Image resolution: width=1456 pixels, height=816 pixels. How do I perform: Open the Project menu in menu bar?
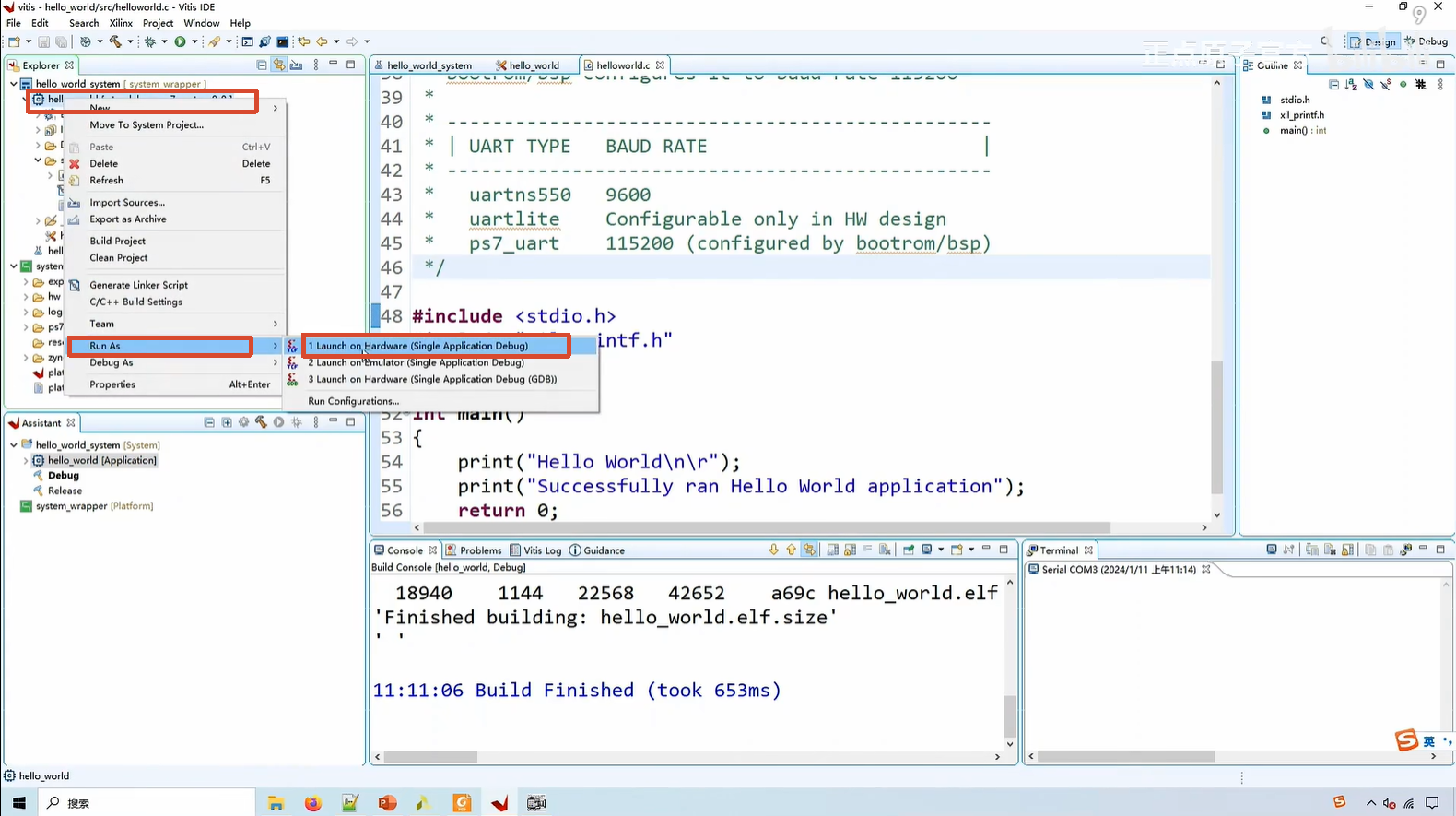point(158,23)
